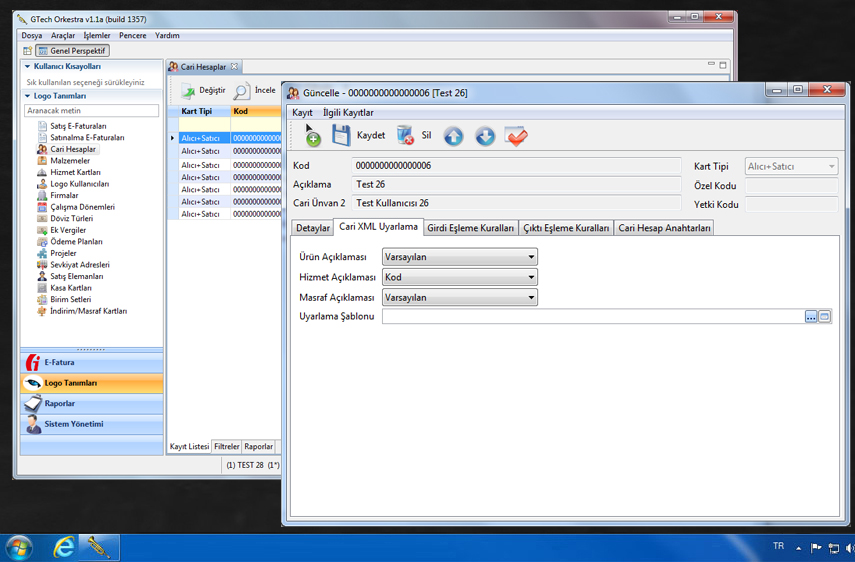Click the browse ellipsis button of Uyarlama Şablonu
This screenshot has height=562, width=855.
(x=811, y=317)
